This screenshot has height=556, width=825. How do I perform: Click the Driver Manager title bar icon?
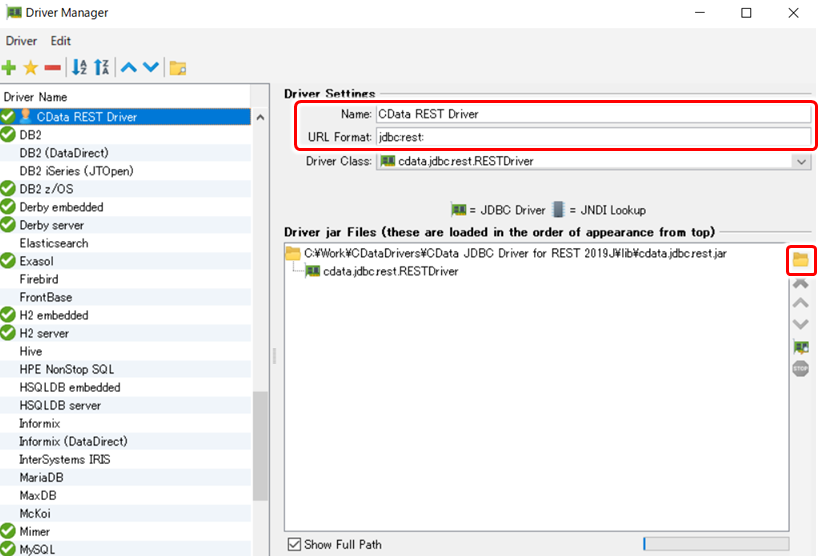pos(14,12)
